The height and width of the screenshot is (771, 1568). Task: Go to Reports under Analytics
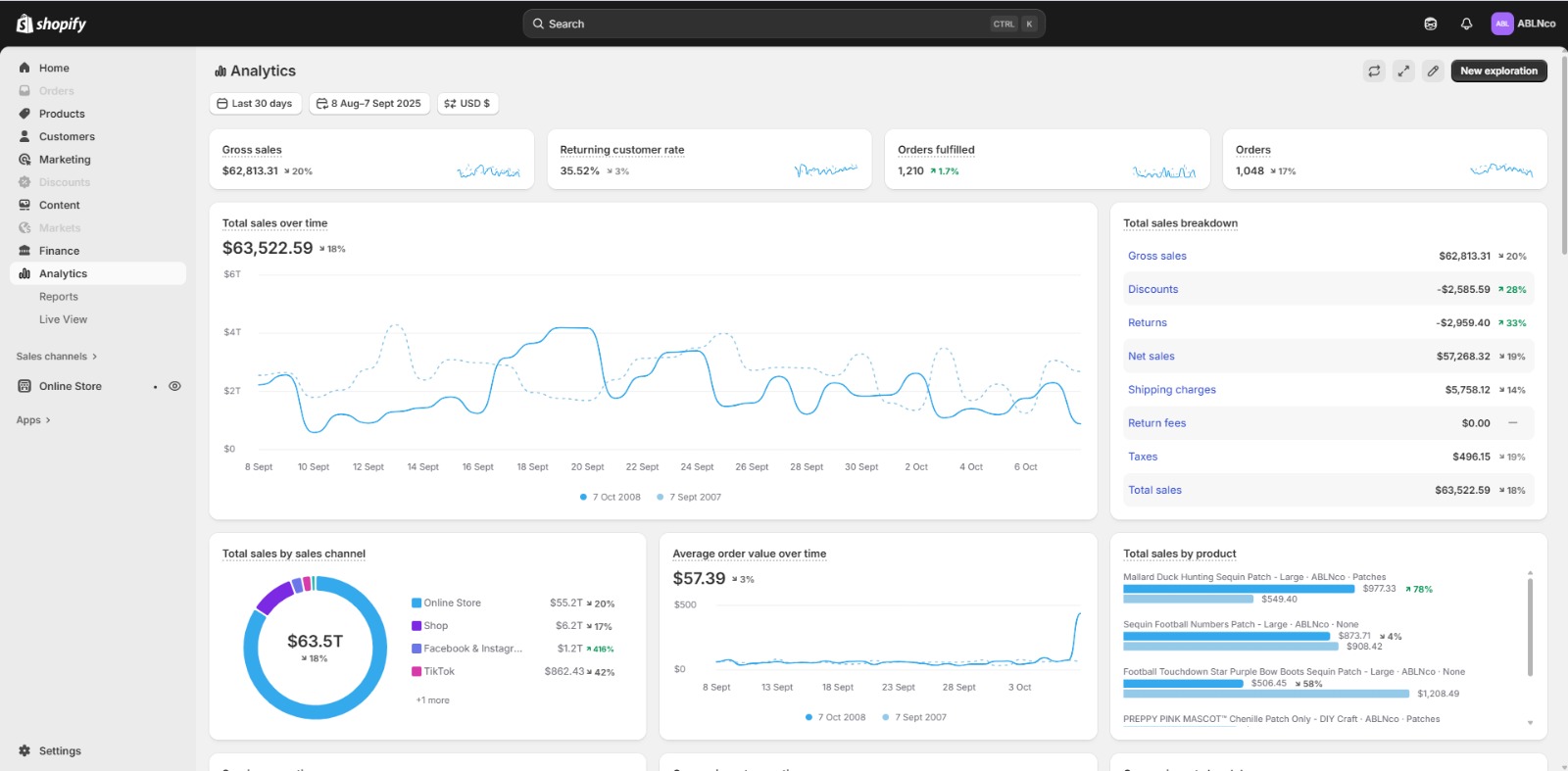59,297
